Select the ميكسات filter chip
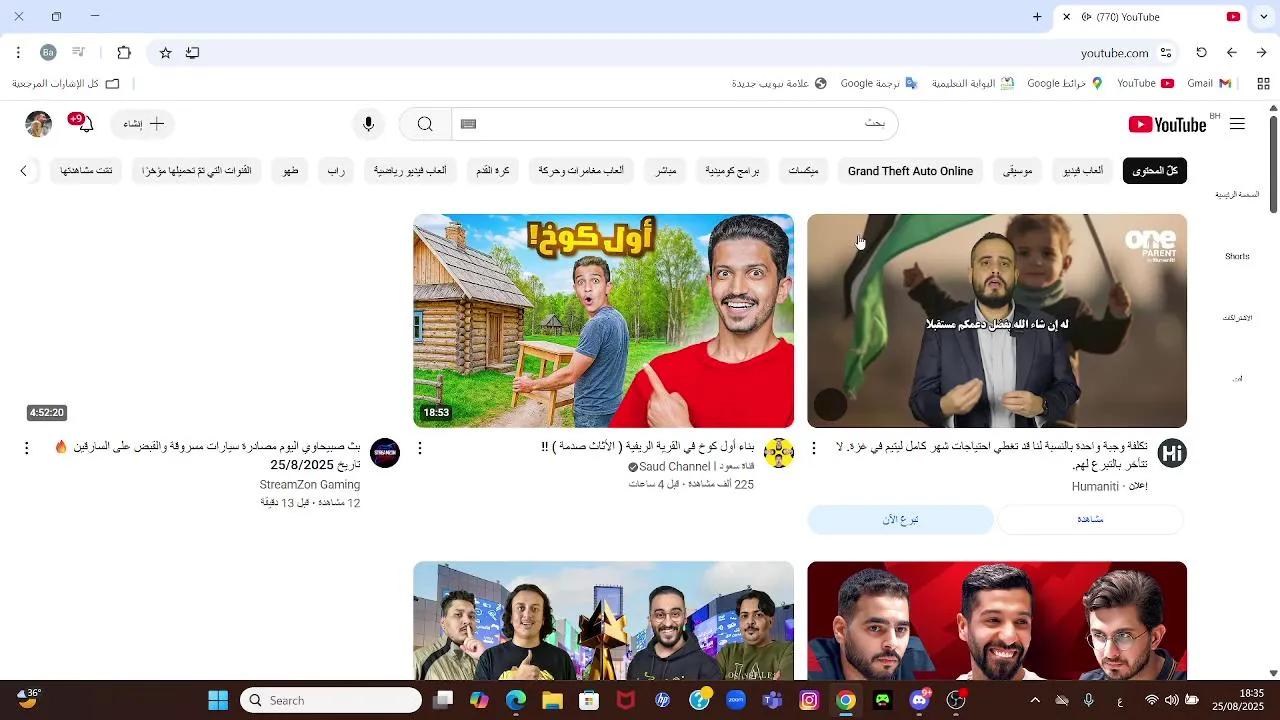Screen dimensions: 1280x720 click(x=803, y=171)
